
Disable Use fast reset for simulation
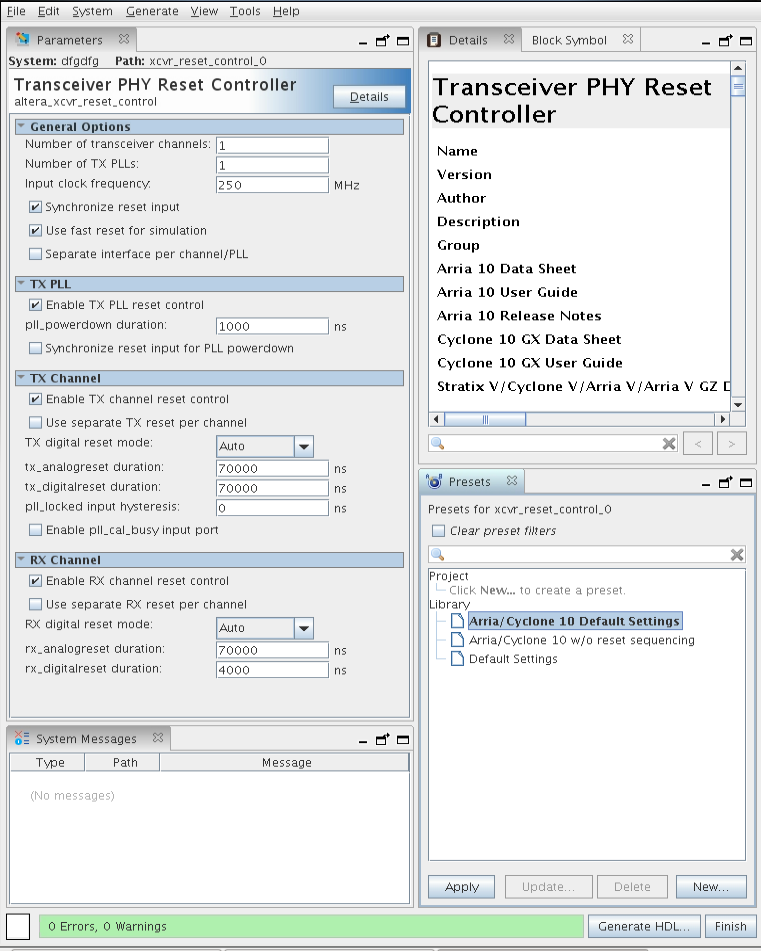tap(35, 231)
